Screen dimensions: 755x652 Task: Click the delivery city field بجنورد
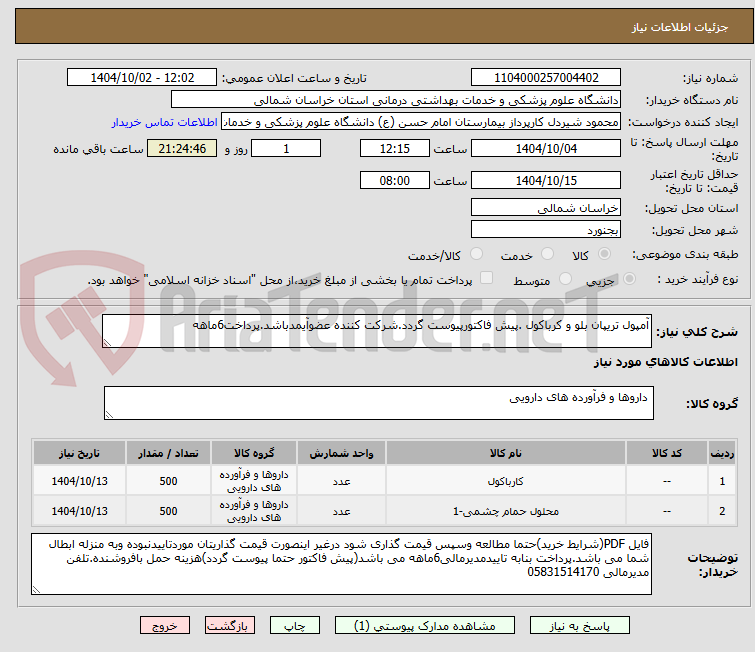tap(546, 230)
